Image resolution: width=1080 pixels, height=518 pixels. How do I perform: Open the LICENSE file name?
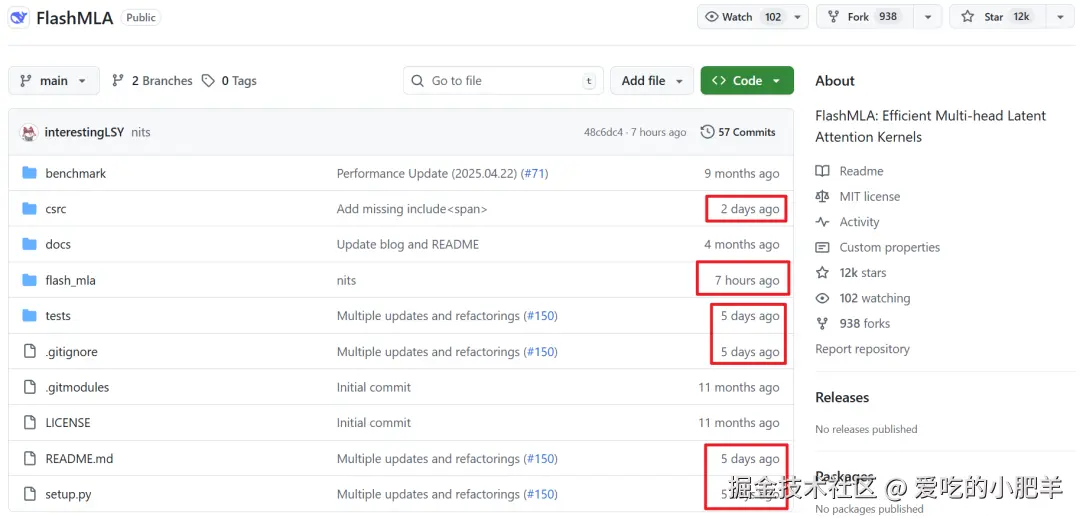tap(68, 424)
